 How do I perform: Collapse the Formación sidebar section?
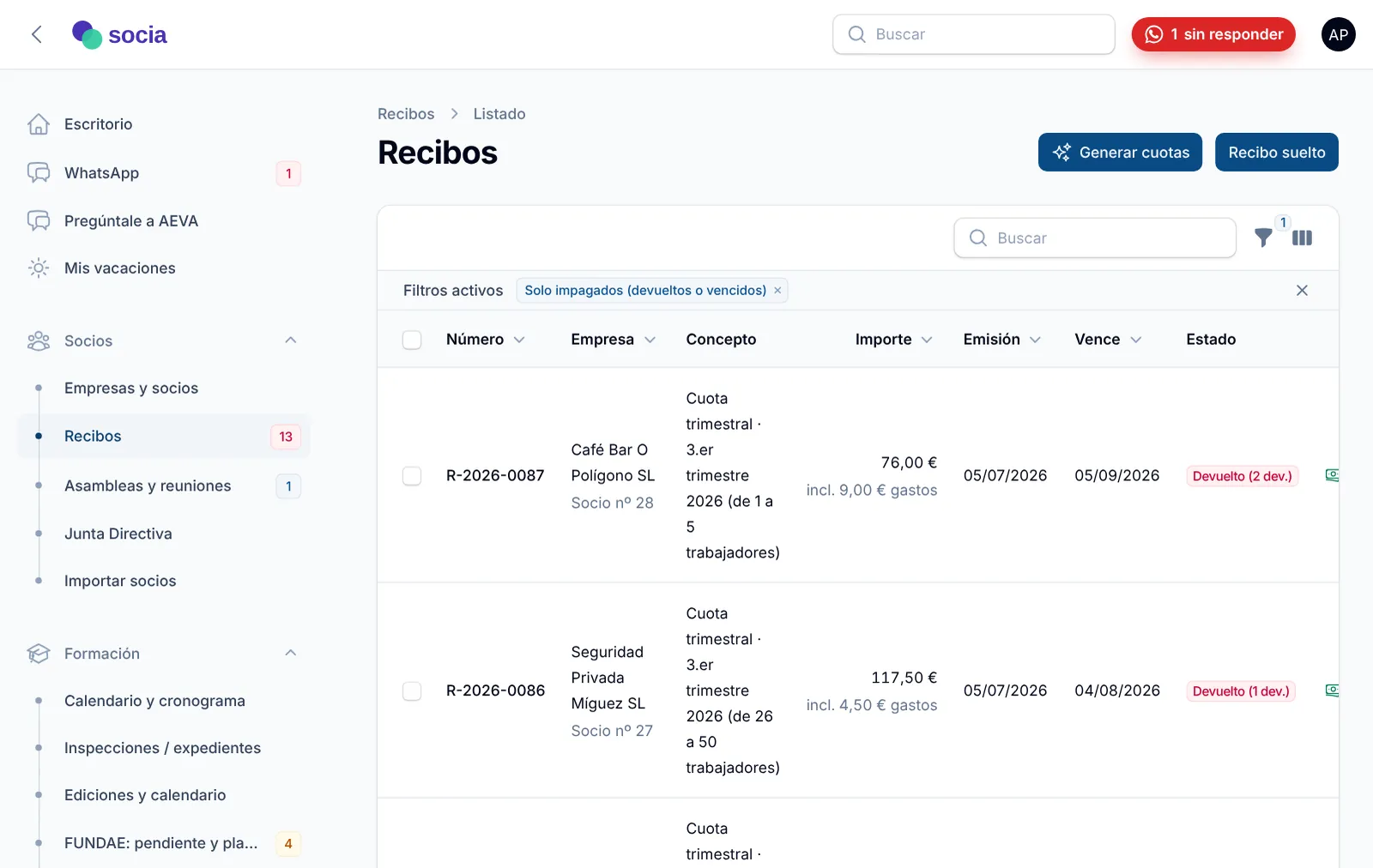pyautogui.click(x=291, y=653)
